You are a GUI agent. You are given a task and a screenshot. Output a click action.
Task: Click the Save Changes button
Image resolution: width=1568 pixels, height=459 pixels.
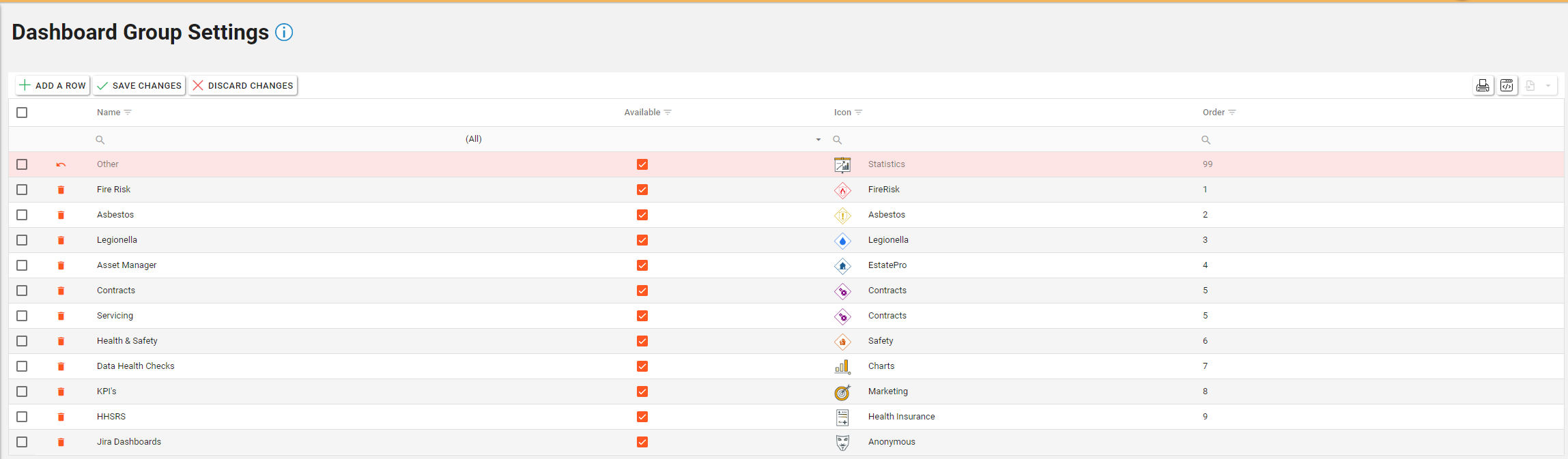(x=139, y=85)
